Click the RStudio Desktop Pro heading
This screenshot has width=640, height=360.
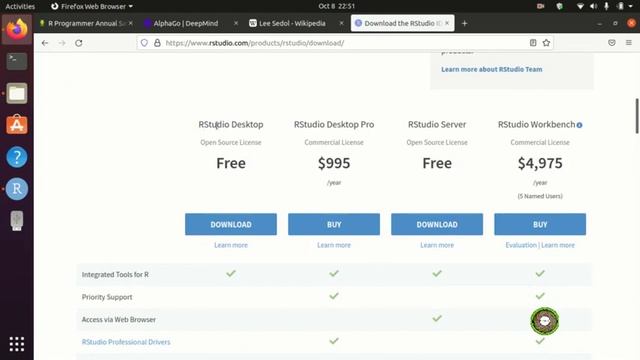[x=334, y=124]
